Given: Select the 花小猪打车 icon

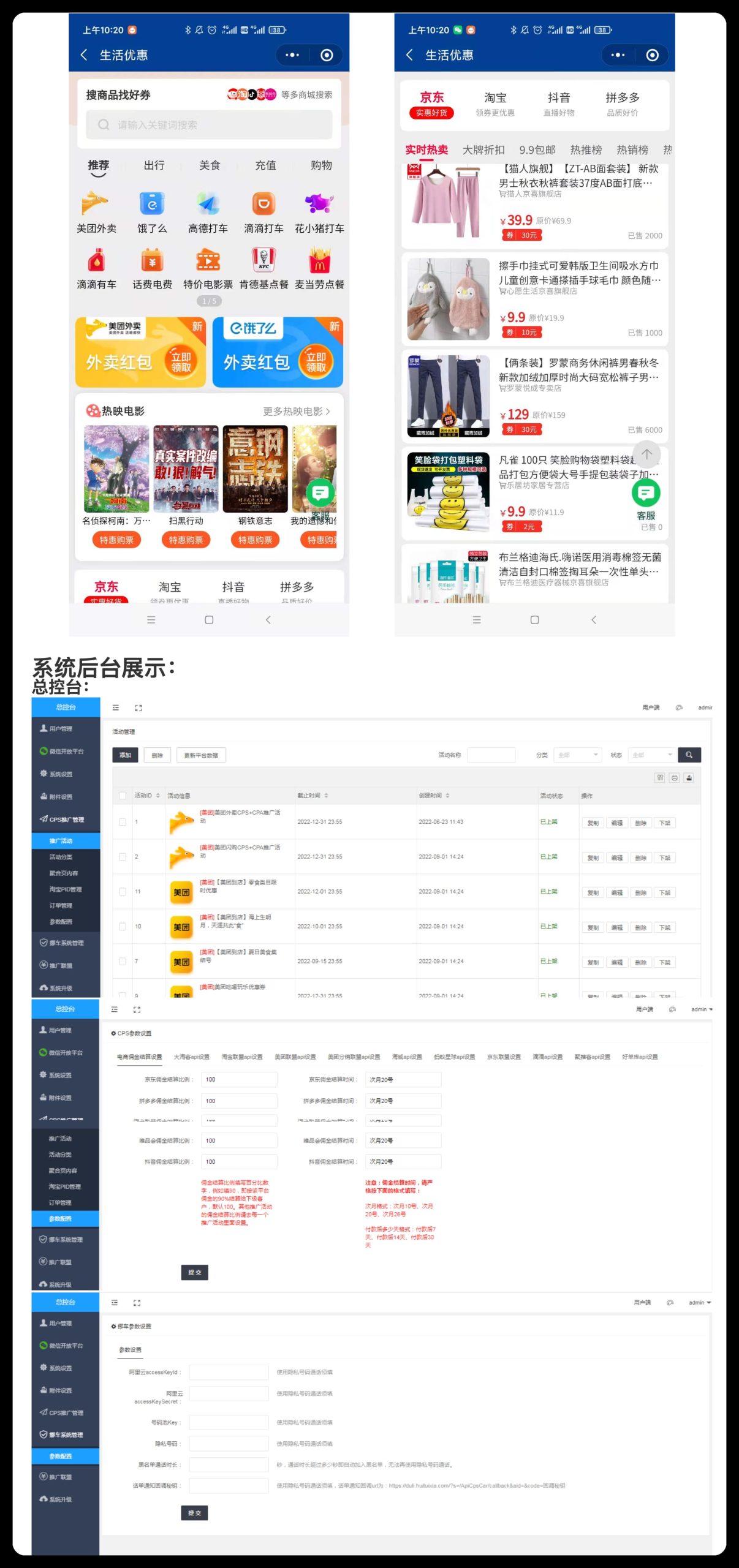Looking at the screenshot, I should click(x=319, y=205).
